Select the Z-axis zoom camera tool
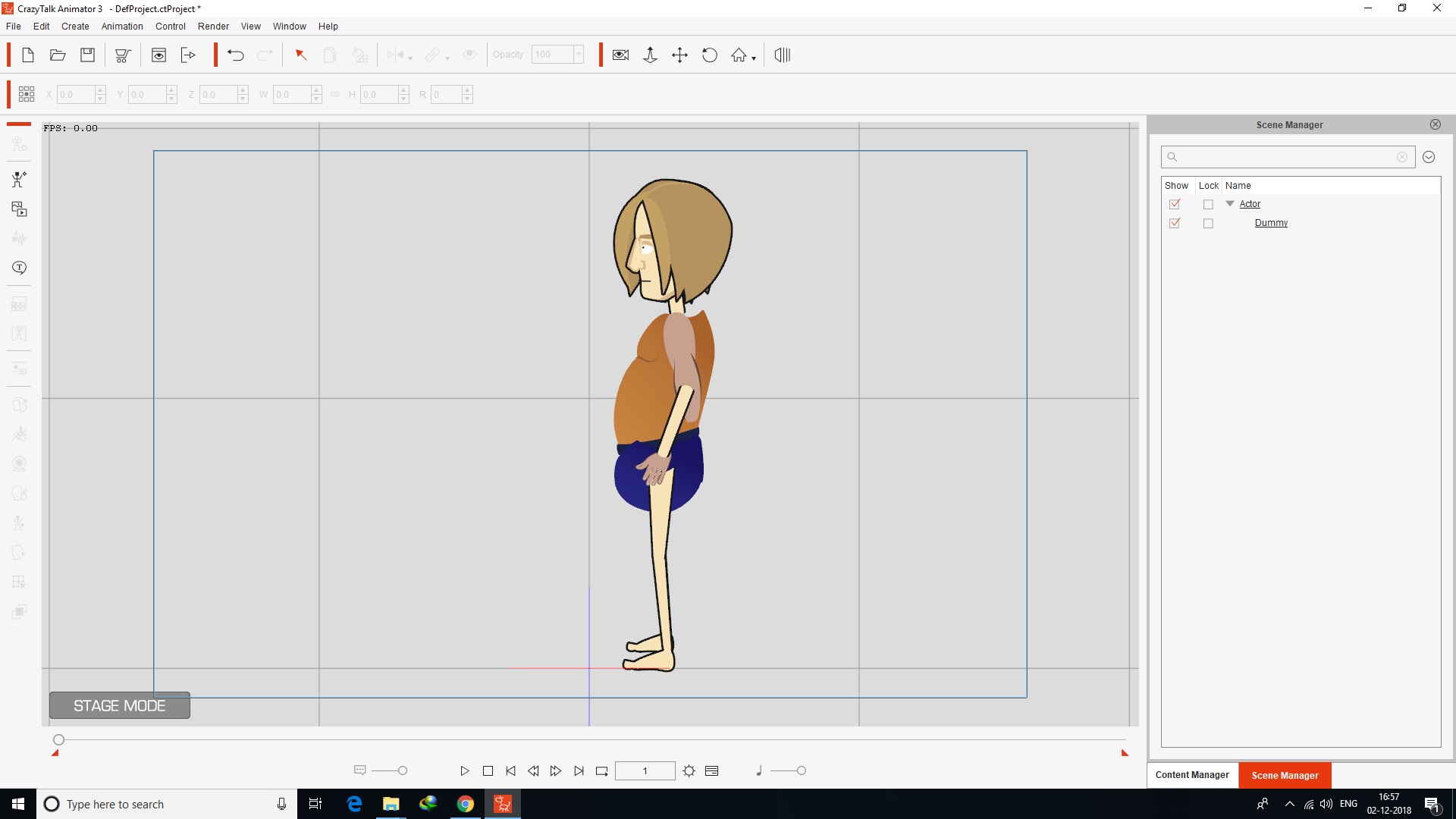This screenshot has width=1456, height=819. click(650, 55)
